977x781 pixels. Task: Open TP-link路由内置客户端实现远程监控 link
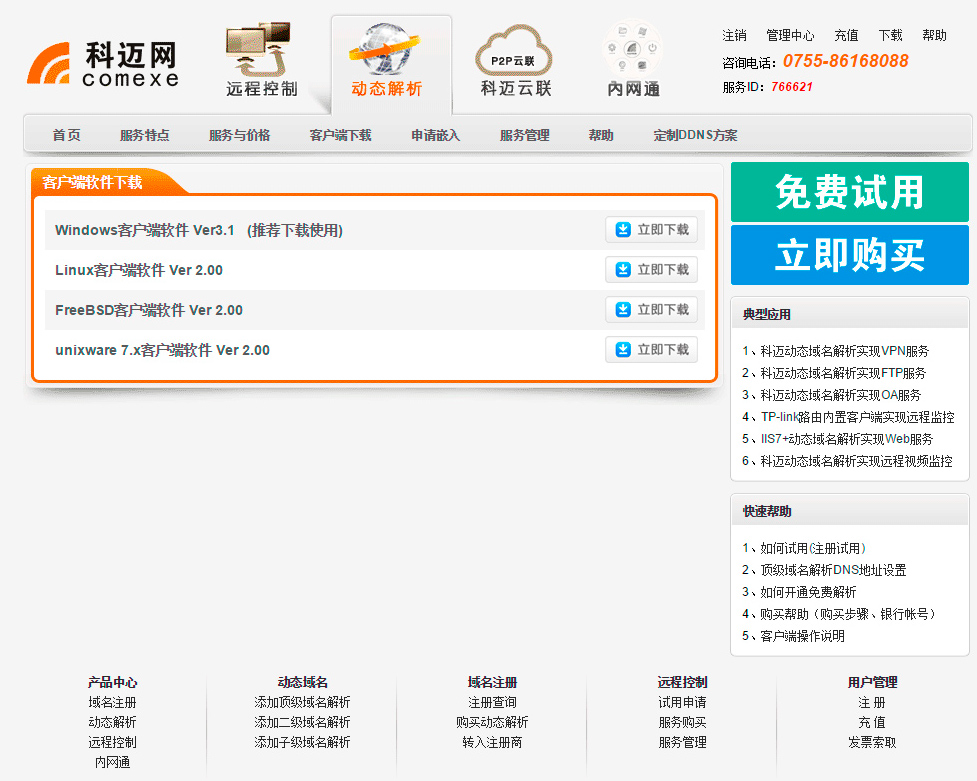[x=857, y=417]
